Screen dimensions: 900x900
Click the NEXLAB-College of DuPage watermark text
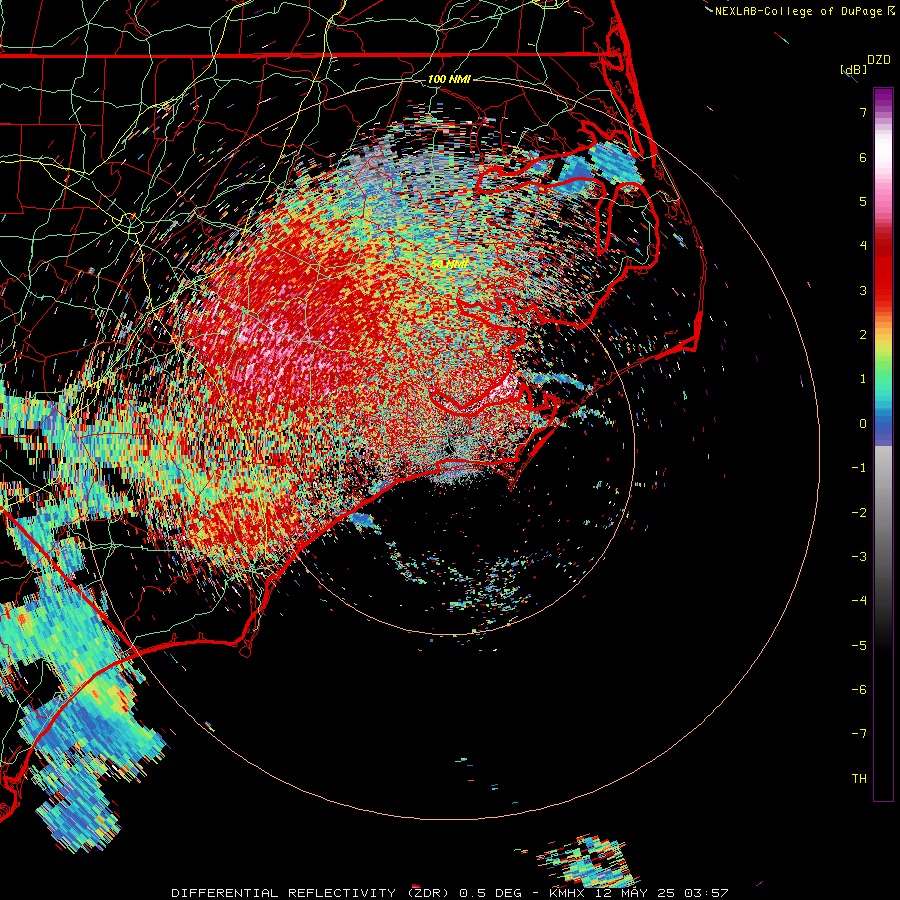coord(798,11)
